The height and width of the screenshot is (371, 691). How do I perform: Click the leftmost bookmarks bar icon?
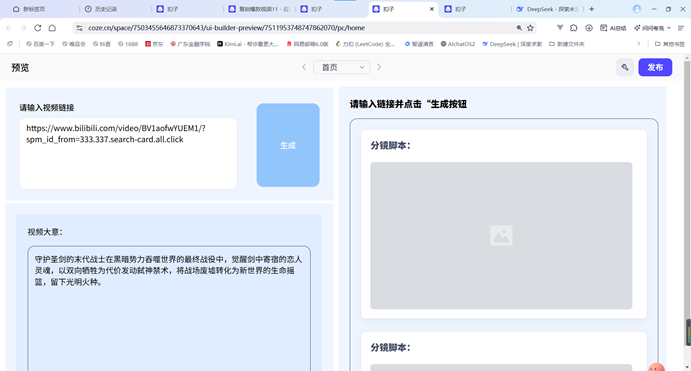pos(10,44)
